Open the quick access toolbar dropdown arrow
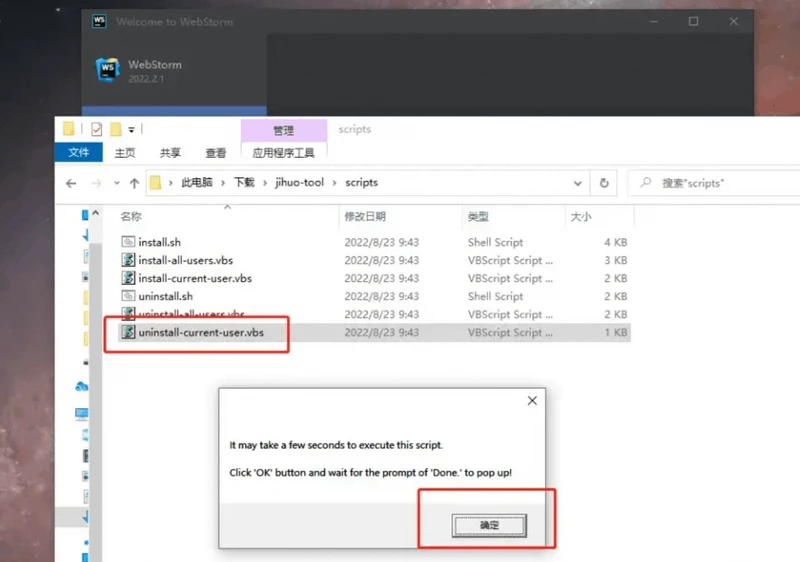Screen dimensions: 800x562 pos(131,129)
